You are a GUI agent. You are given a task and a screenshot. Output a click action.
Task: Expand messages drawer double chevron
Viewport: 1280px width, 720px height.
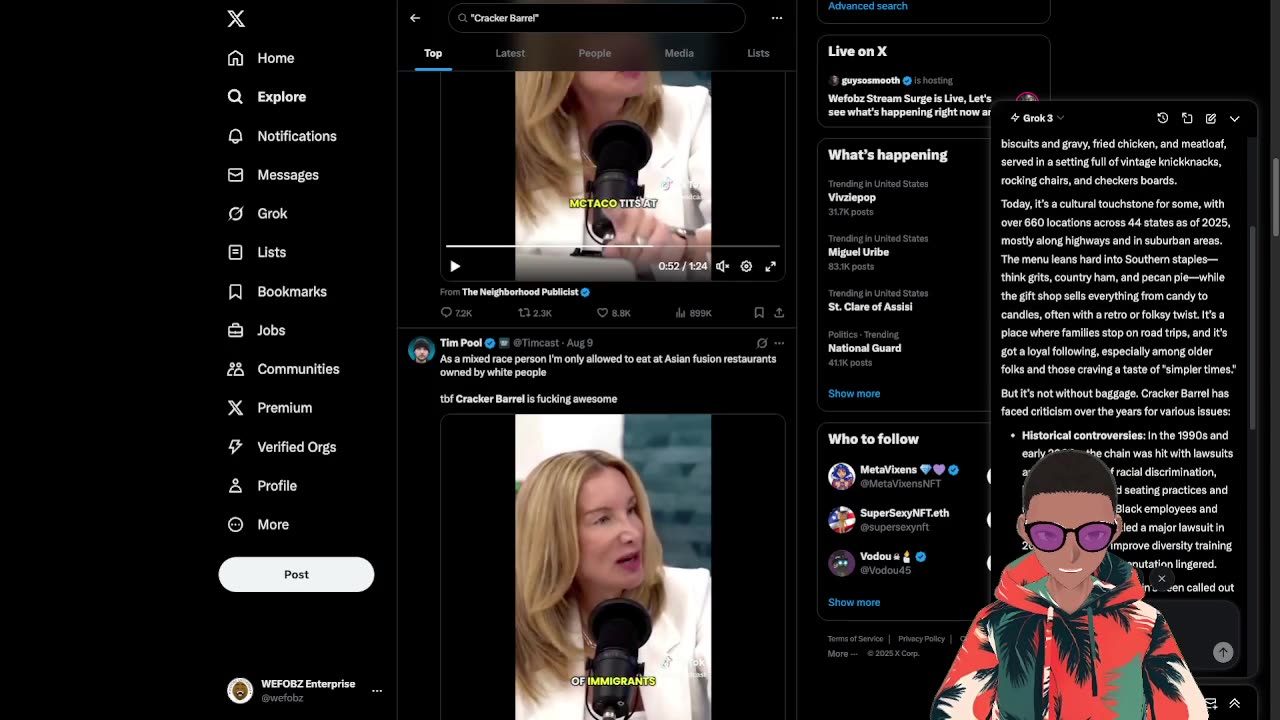tap(1235, 704)
